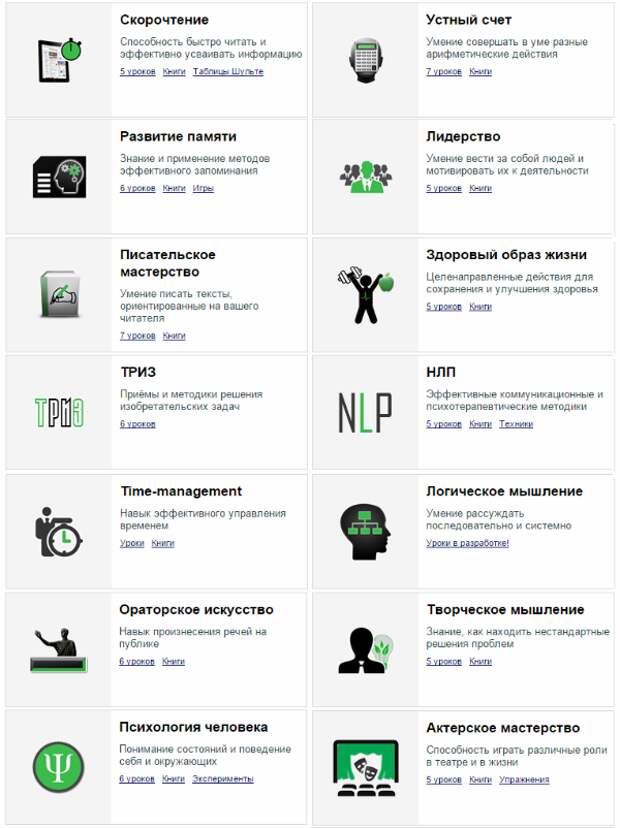Click the Лидерство group of people icon
The height and width of the screenshot is (828, 620).
365,177
